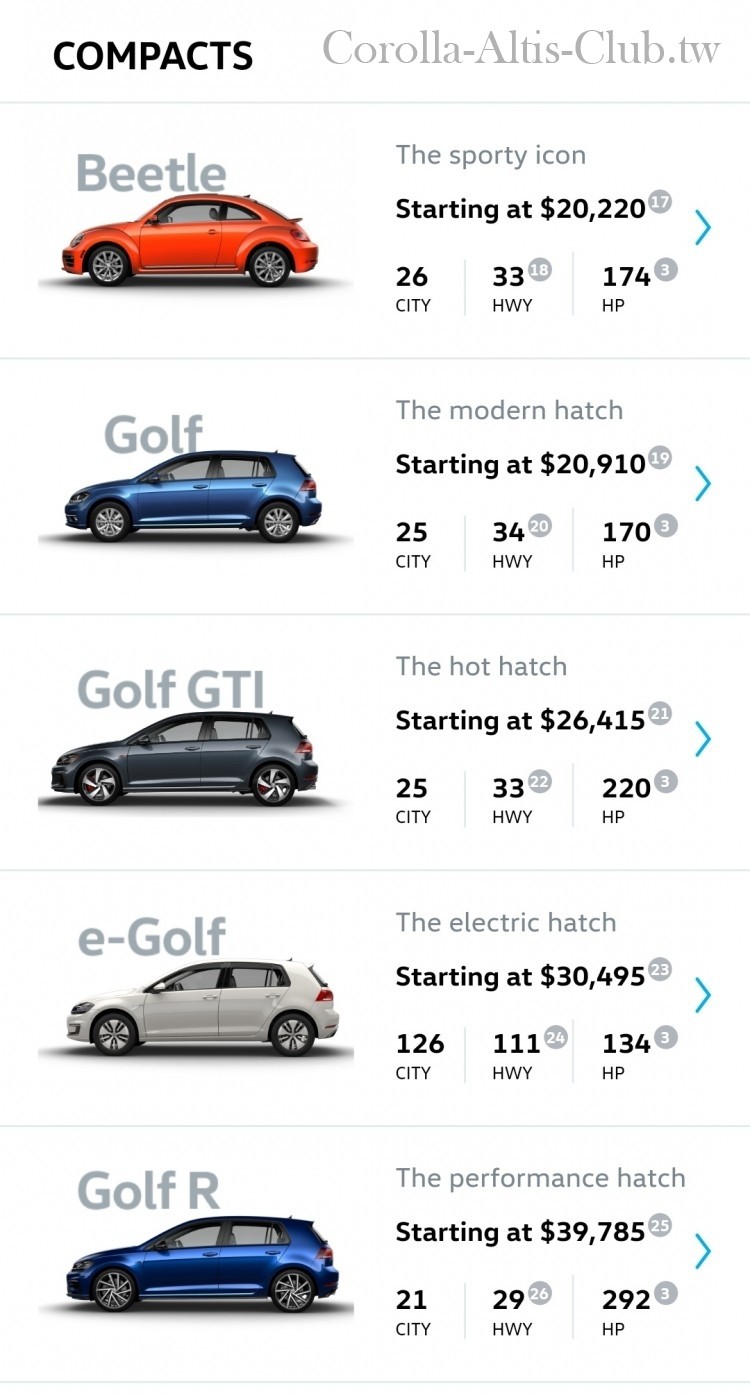Open footnote 17 beside Beetle price

pos(660,202)
